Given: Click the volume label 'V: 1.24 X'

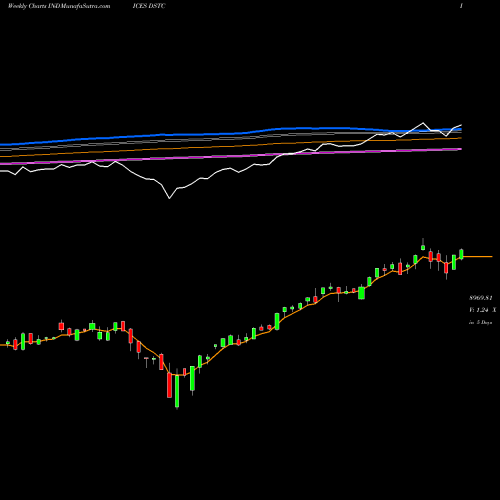Looking at the screenshot, I should (483, 310).
